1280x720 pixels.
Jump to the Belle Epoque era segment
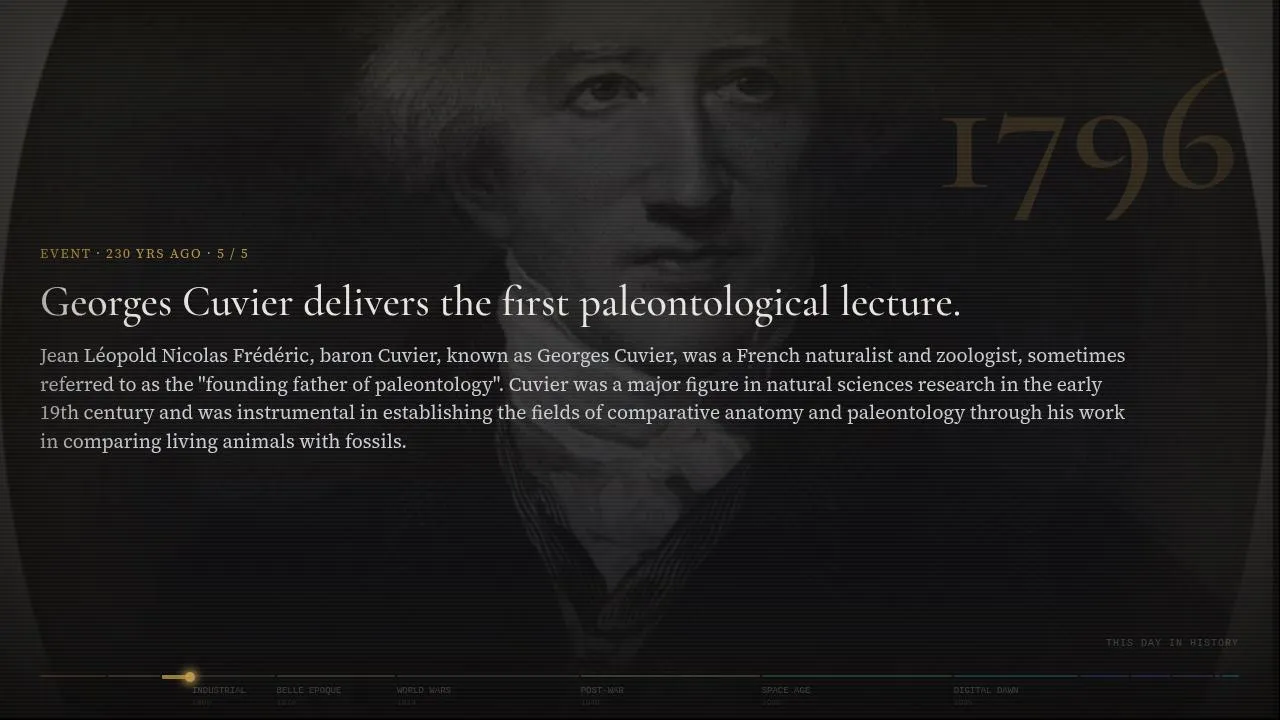[x=309, y=690]
